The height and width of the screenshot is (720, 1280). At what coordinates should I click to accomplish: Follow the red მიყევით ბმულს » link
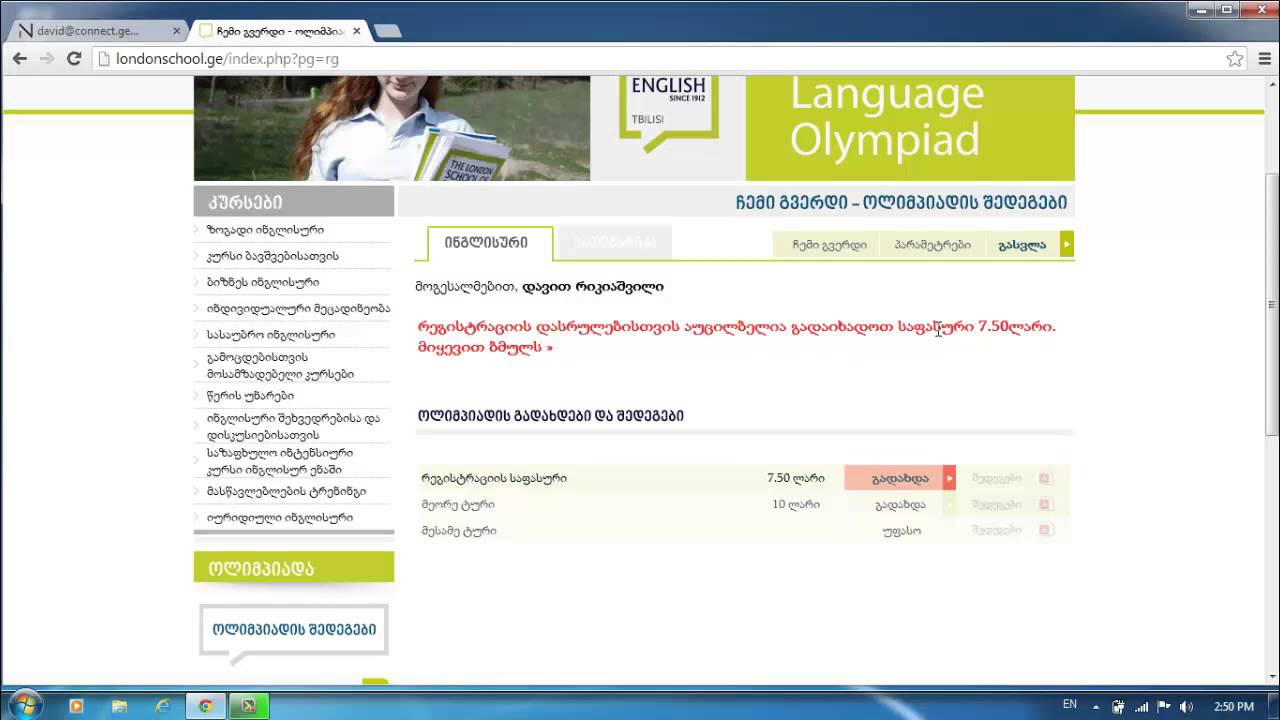point(485,347)
